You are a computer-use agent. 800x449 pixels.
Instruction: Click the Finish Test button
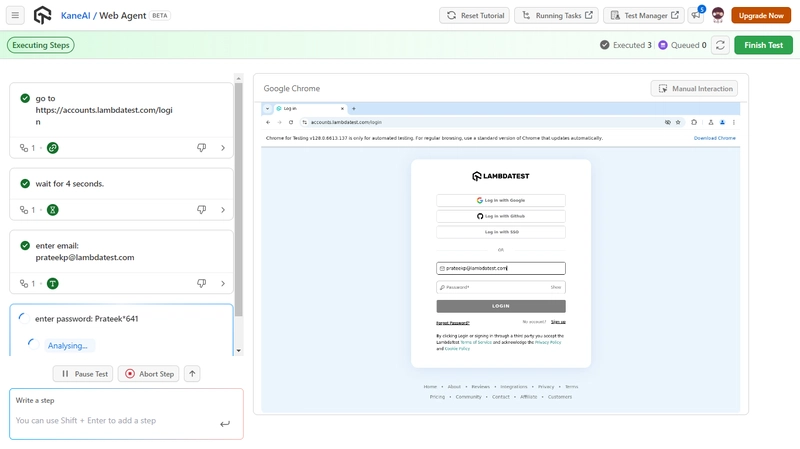point(763,45)
